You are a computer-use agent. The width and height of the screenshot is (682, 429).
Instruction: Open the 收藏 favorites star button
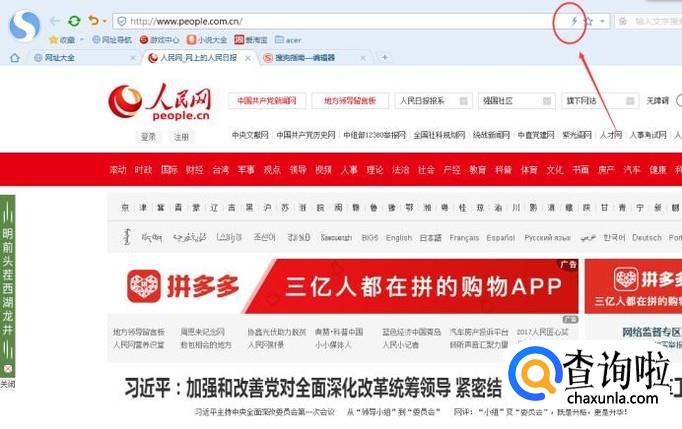tap(62, 40)
